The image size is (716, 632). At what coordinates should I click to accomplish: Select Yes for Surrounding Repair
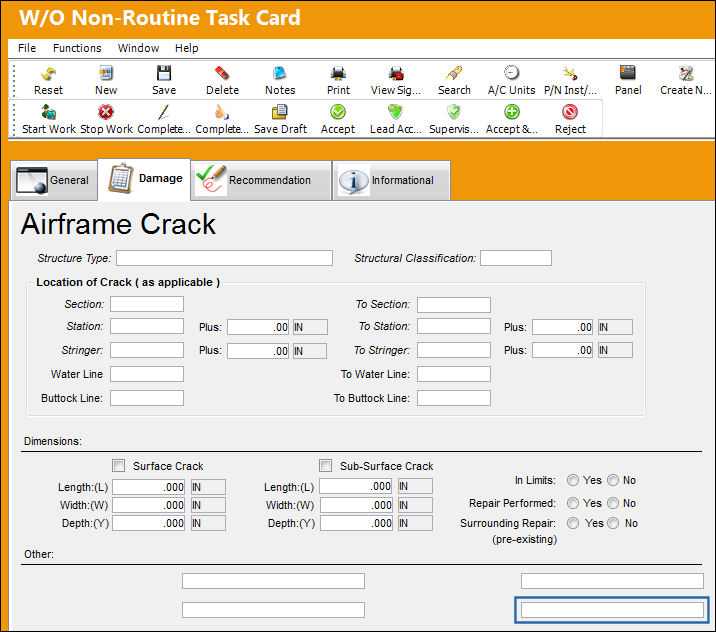click(573, 523)
